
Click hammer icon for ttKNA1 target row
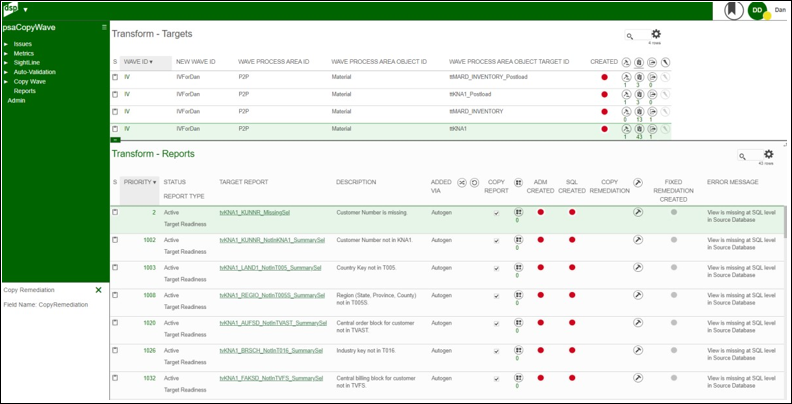coord(626,129)
